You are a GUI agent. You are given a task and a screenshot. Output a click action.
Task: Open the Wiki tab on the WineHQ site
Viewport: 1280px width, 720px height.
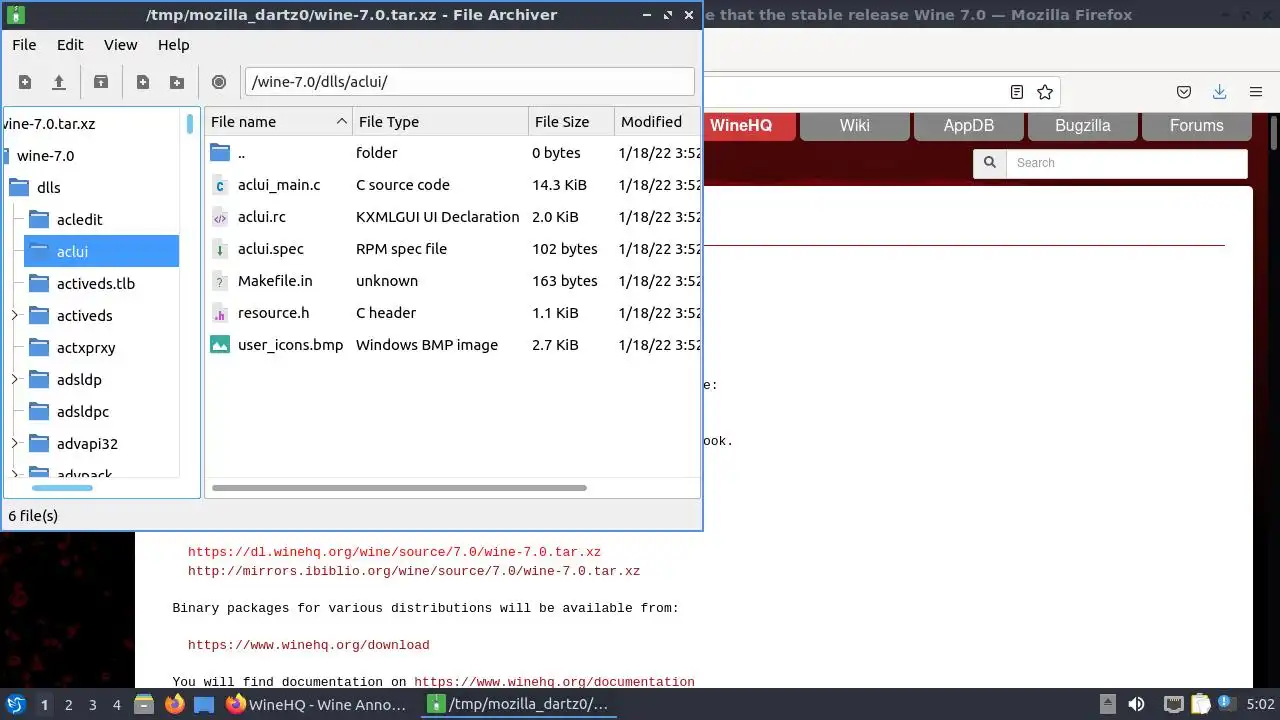(854, 126)
